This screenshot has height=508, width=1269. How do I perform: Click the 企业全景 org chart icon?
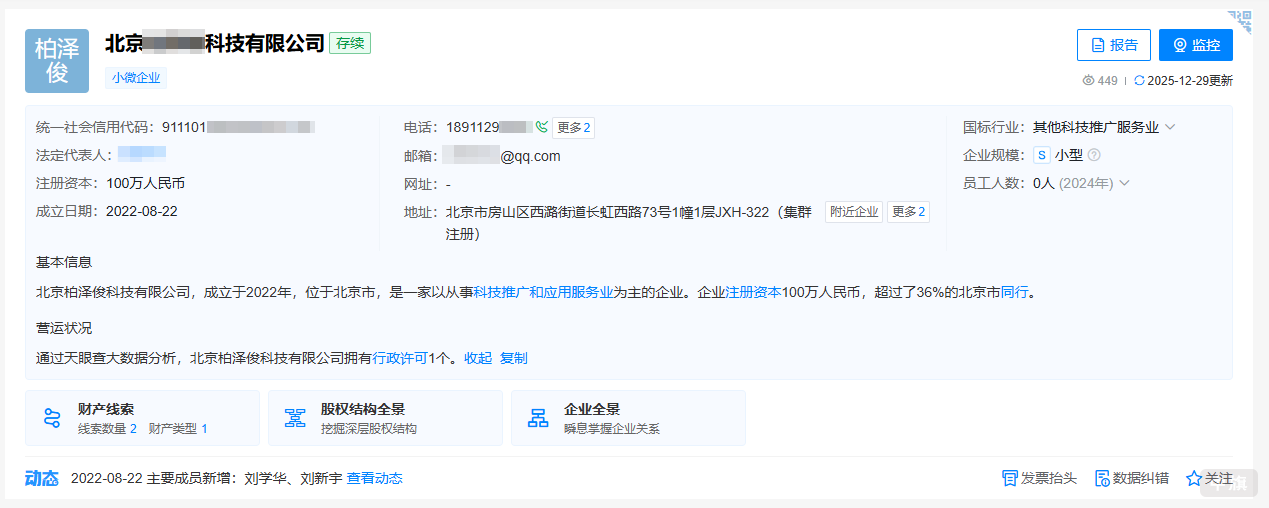click(538, 418)
